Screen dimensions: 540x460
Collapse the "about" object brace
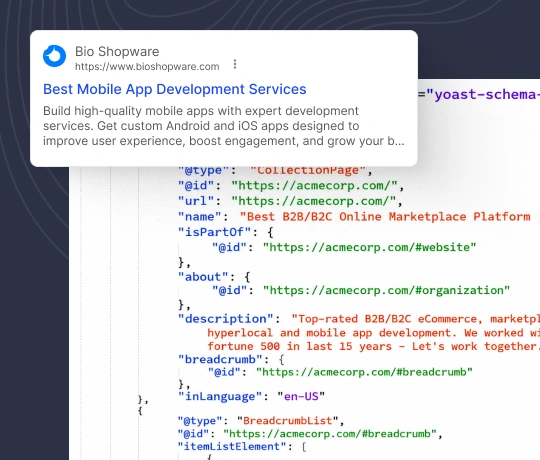tap(247, 277)
